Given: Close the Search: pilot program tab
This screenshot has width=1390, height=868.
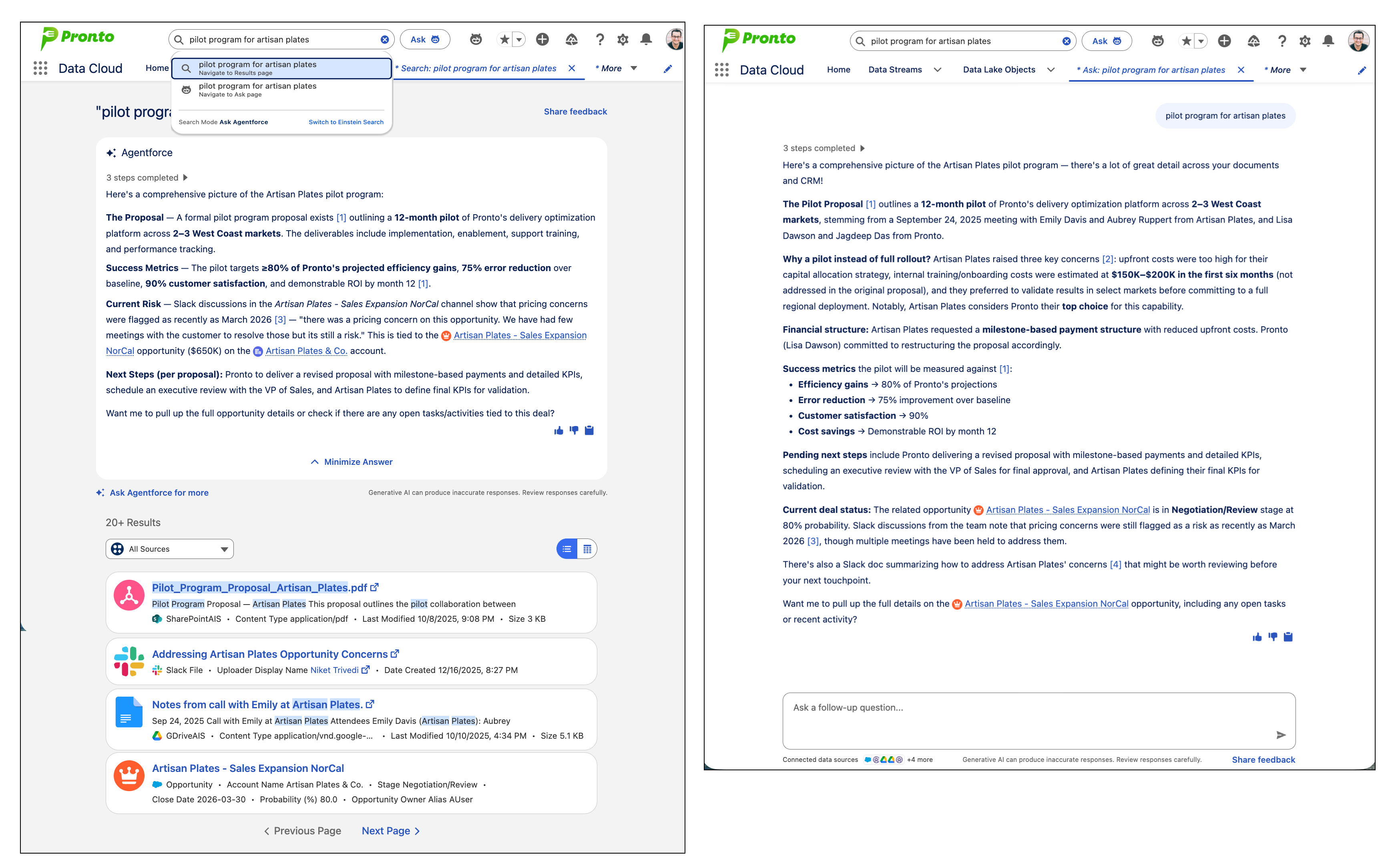Looking at the screenshot, I should click(x=572, y=68).
